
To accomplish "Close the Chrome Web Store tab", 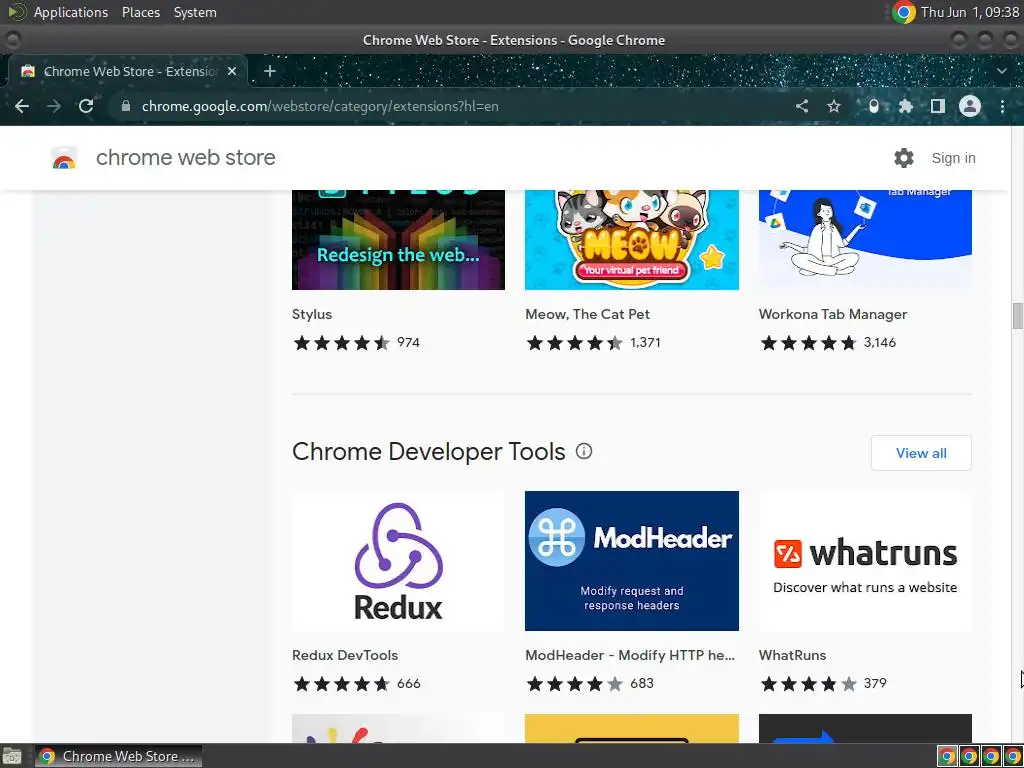I will pos(232,71).
